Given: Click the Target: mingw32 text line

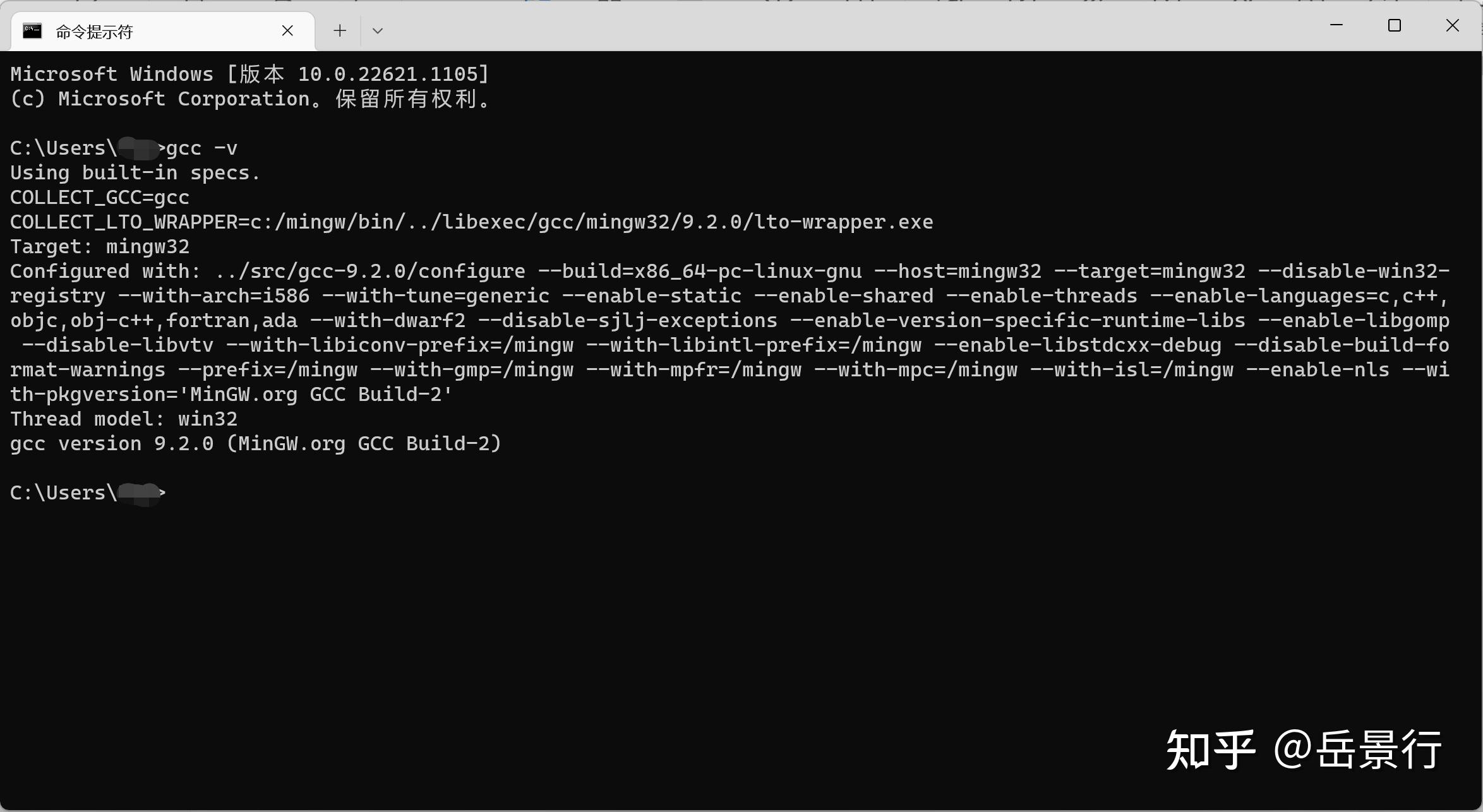Looking at the screenshot, I should coord(99,246).
